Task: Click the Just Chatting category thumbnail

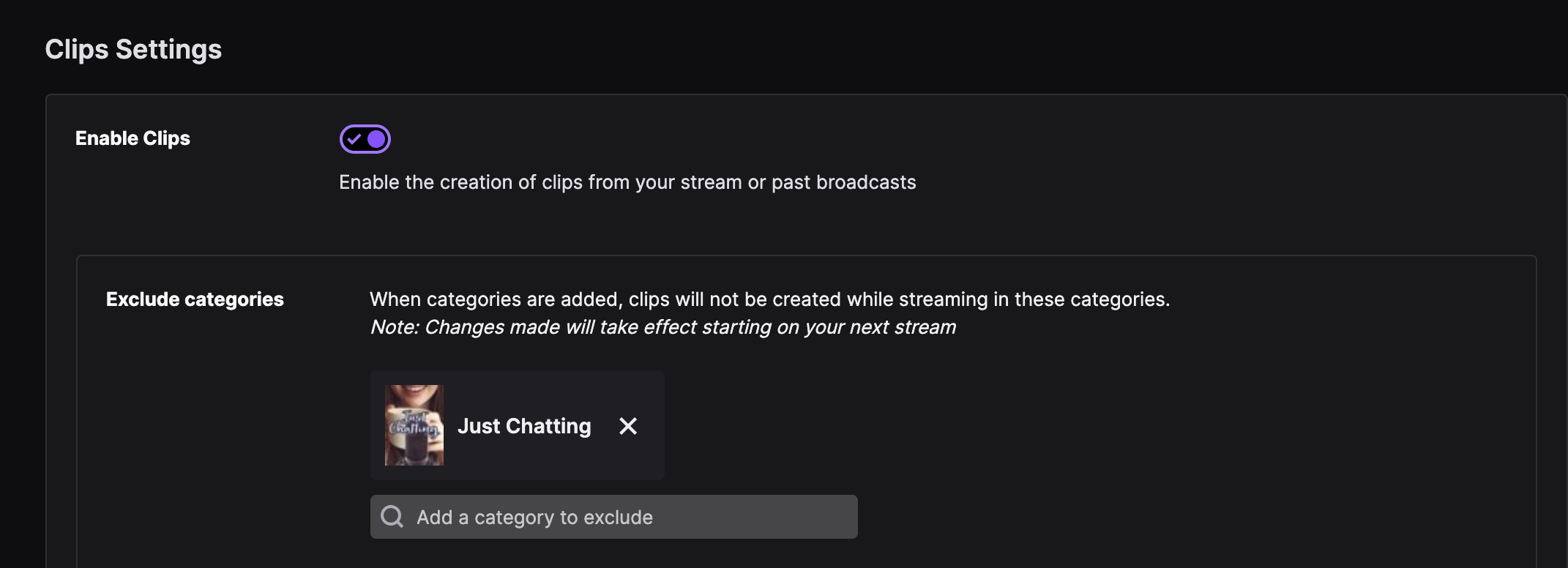Action: pos(414,425)
